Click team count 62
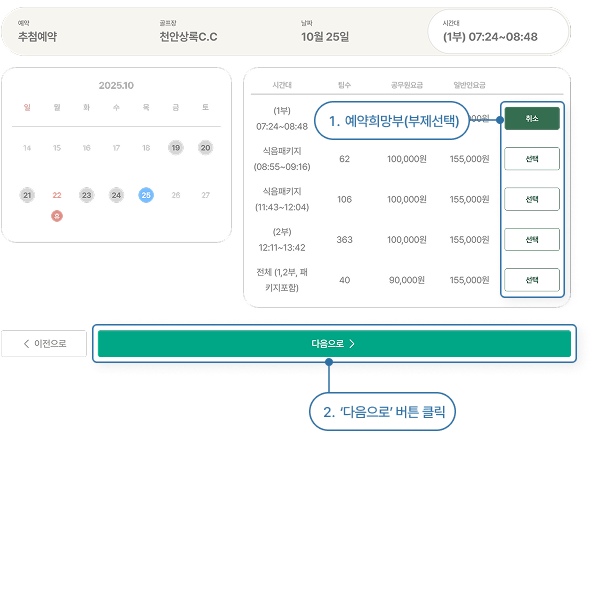The width and height of the screenshot is (593, 599). [344, 159]
